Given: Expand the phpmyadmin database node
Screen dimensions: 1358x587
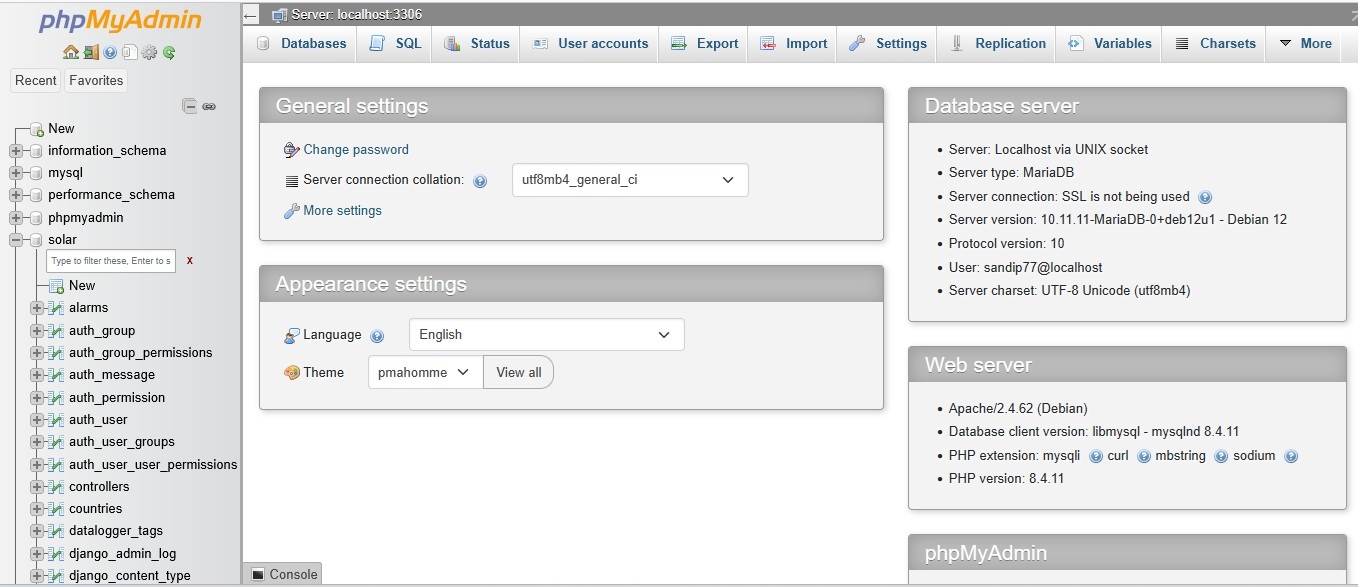Looking at the screenshot, I should (x=16, y=218).
